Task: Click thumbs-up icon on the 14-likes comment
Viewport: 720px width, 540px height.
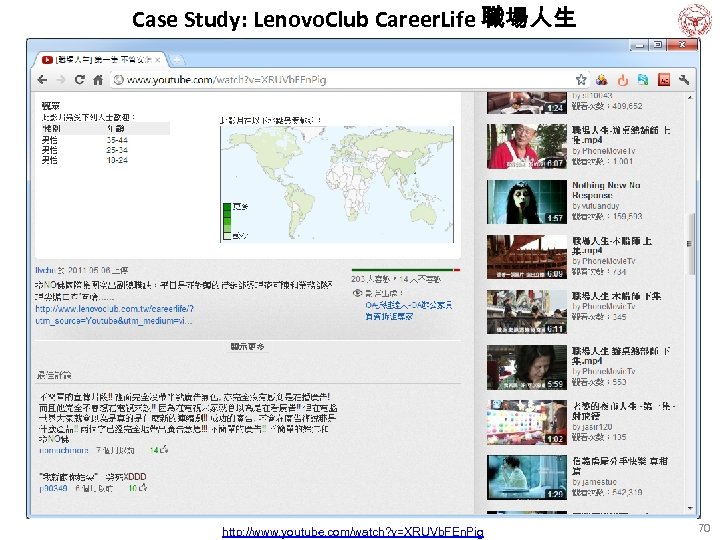Action: tap(164, 450)
